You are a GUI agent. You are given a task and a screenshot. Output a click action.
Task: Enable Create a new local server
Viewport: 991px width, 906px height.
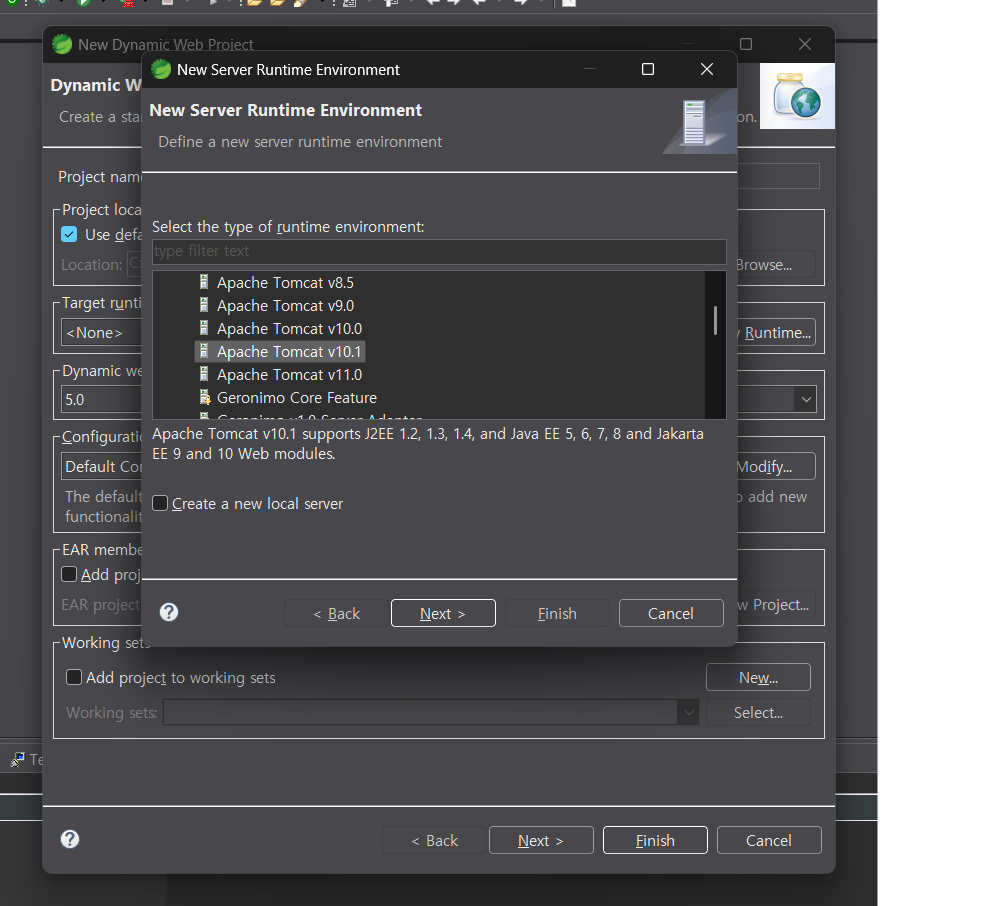click(160, 504)
